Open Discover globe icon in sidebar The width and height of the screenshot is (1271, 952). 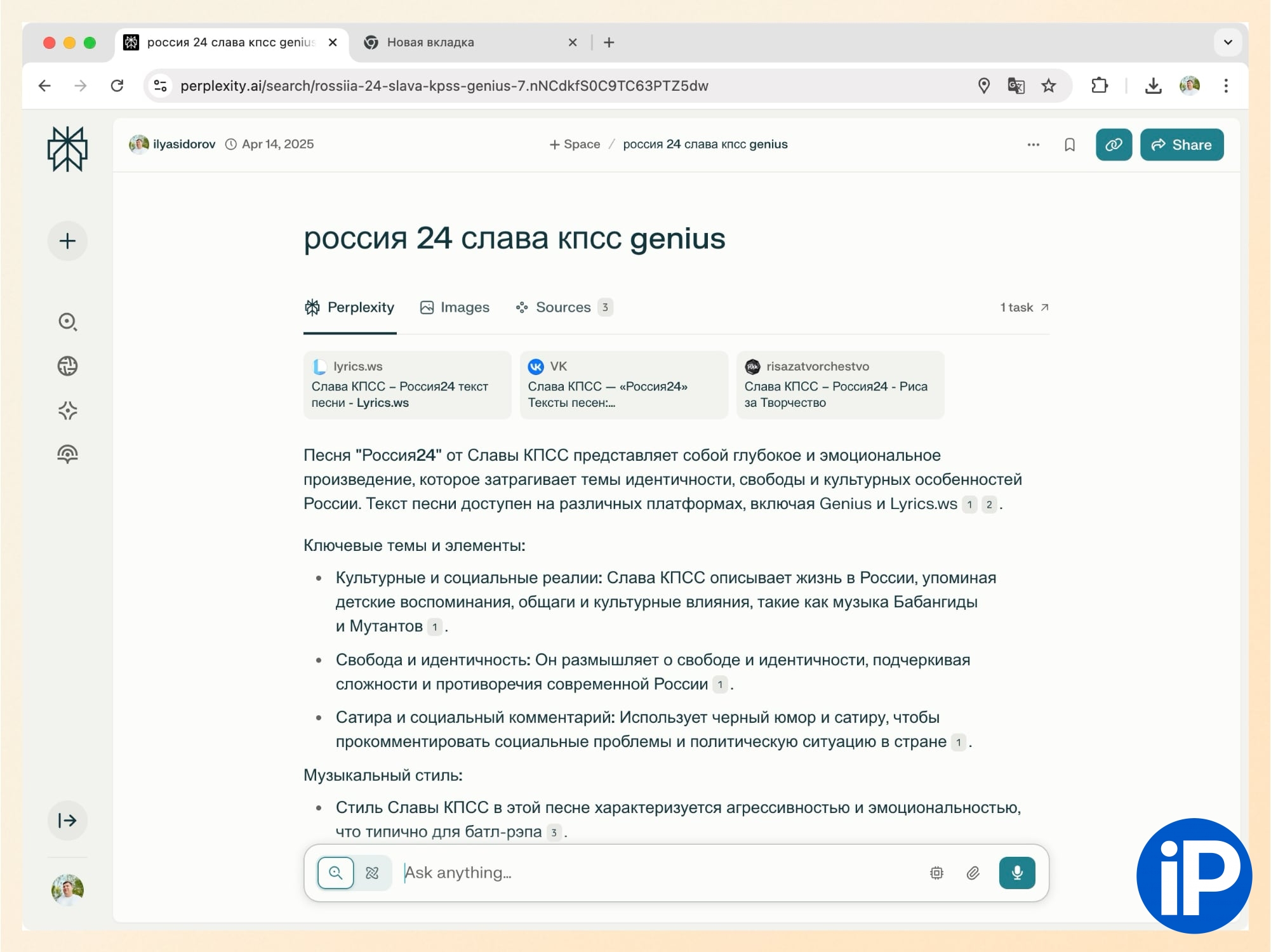tap(67, 366)
